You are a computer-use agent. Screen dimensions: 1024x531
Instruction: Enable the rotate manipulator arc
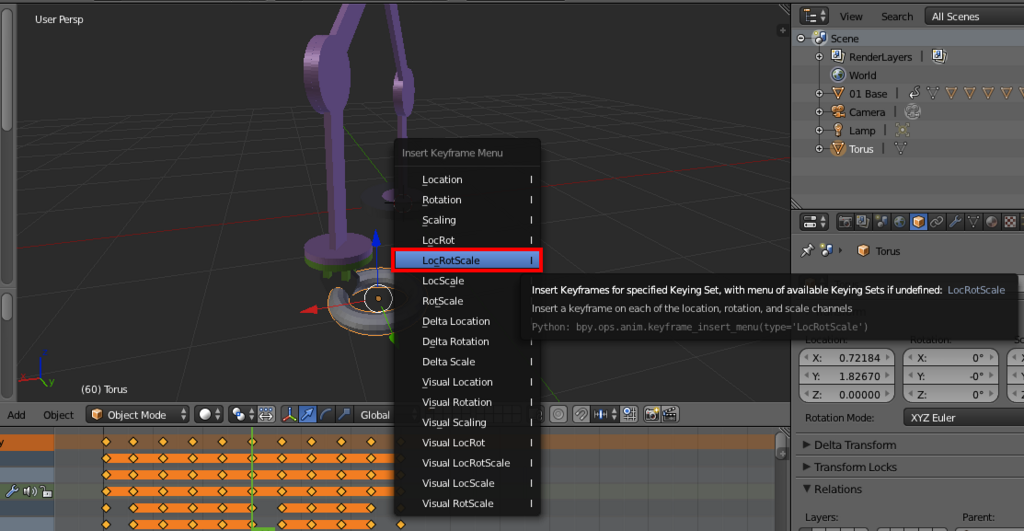click(x=325, y=414)
